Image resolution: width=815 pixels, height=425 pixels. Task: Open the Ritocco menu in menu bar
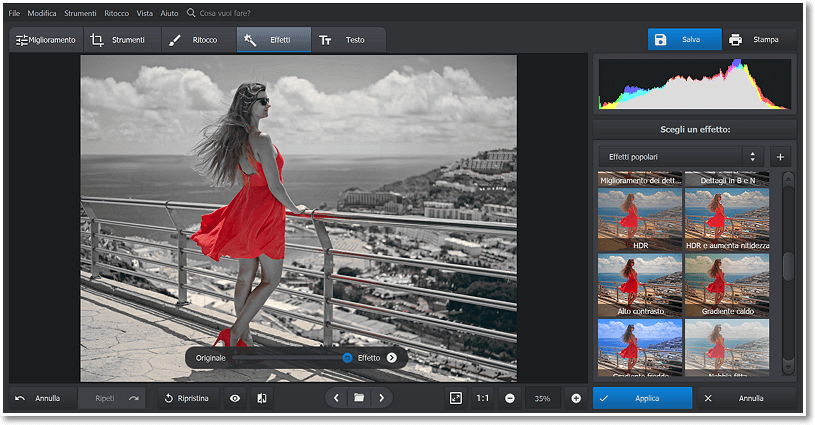click(116, 13)
